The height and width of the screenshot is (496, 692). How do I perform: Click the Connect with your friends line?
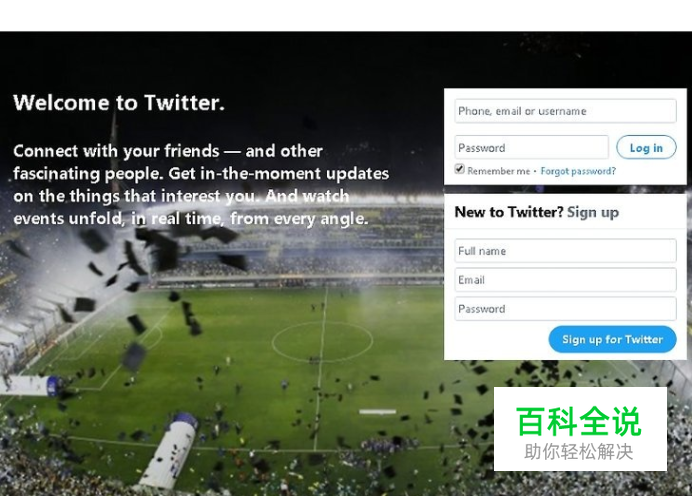point(168,151)
